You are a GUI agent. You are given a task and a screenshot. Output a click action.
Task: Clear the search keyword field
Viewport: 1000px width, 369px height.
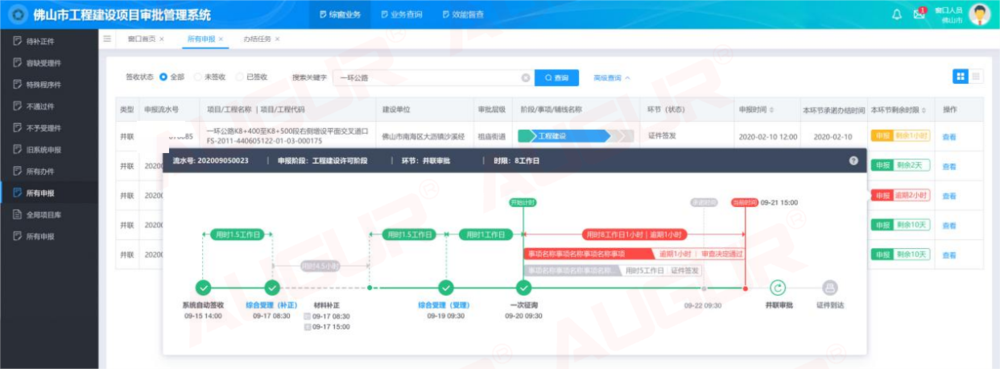click(x=526, y=78)
